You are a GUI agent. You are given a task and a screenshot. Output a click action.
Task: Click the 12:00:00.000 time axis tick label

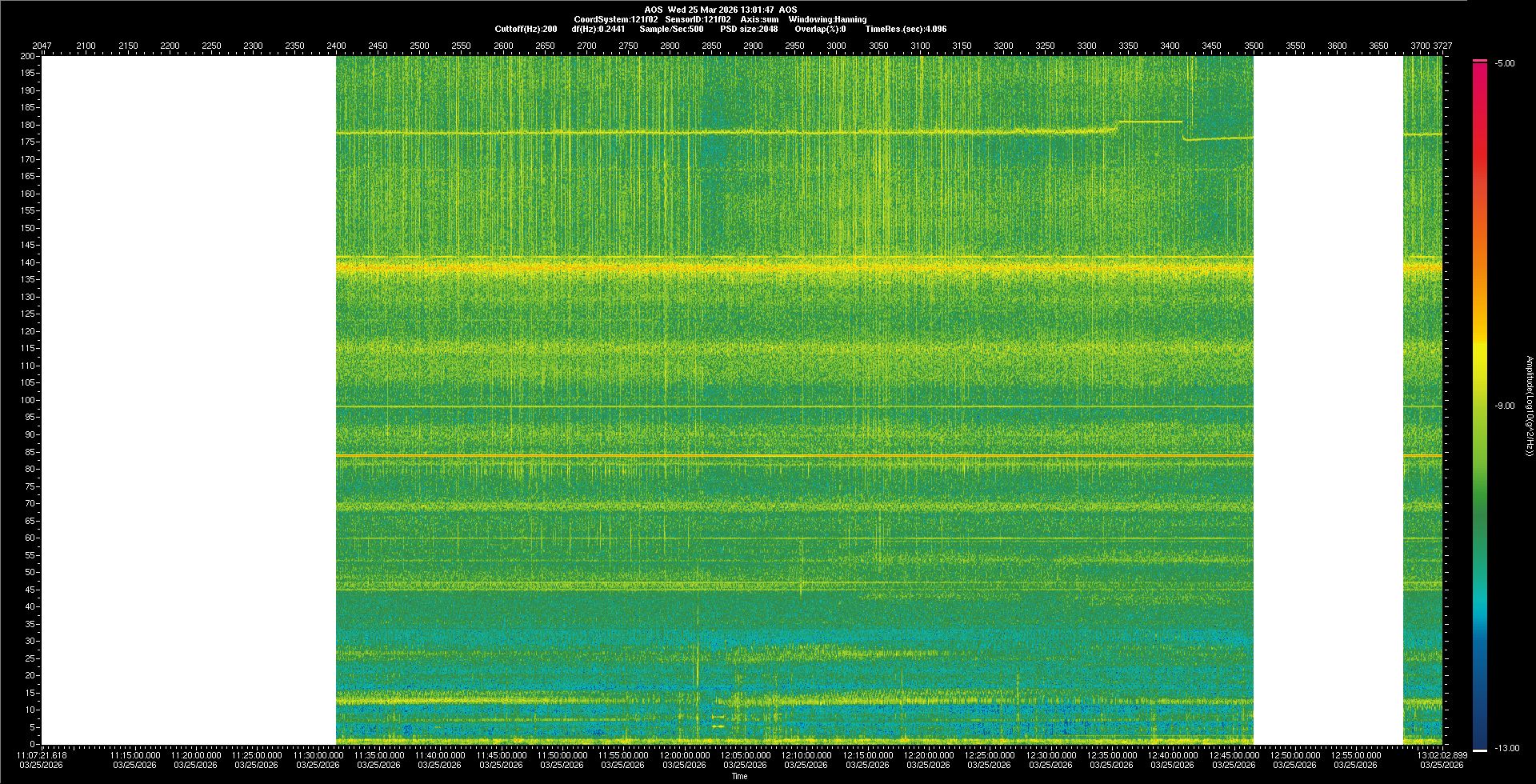point(685,755)
